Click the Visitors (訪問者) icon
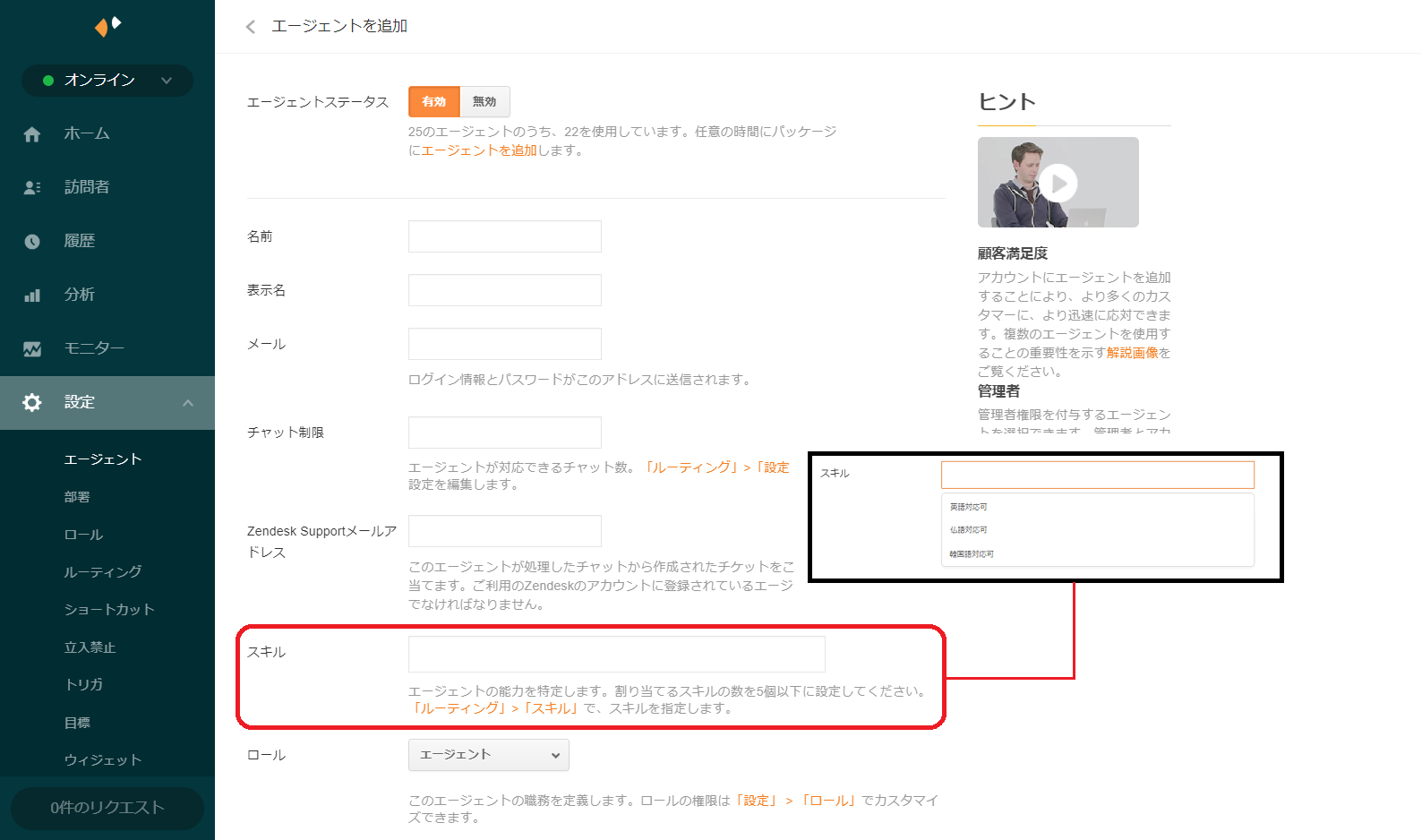Screen dimensions: 1422x840 tap(32, 187)
